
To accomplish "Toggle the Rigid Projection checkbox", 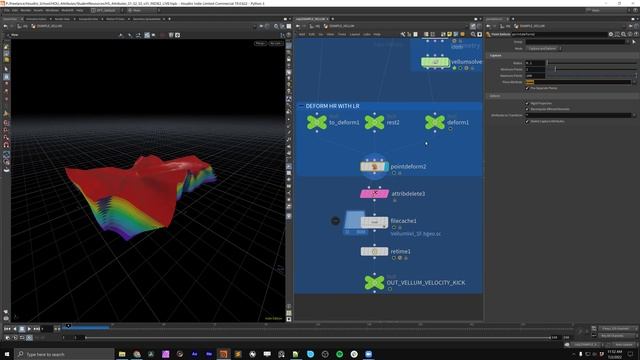I will click(x=527, y=103).
